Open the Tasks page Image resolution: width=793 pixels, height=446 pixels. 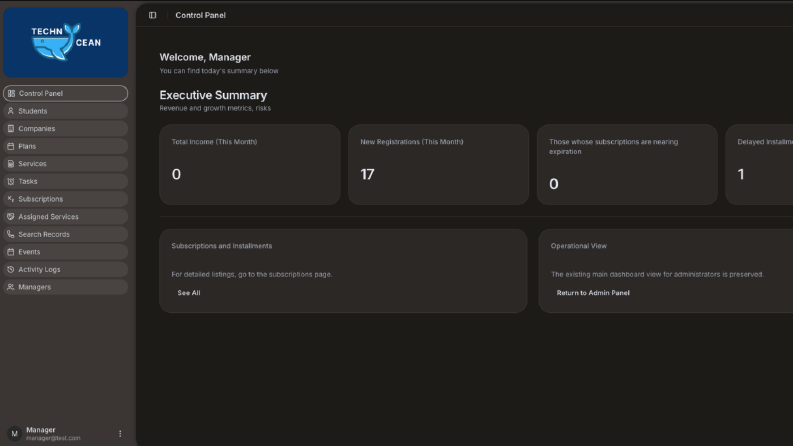coord(65,181)
